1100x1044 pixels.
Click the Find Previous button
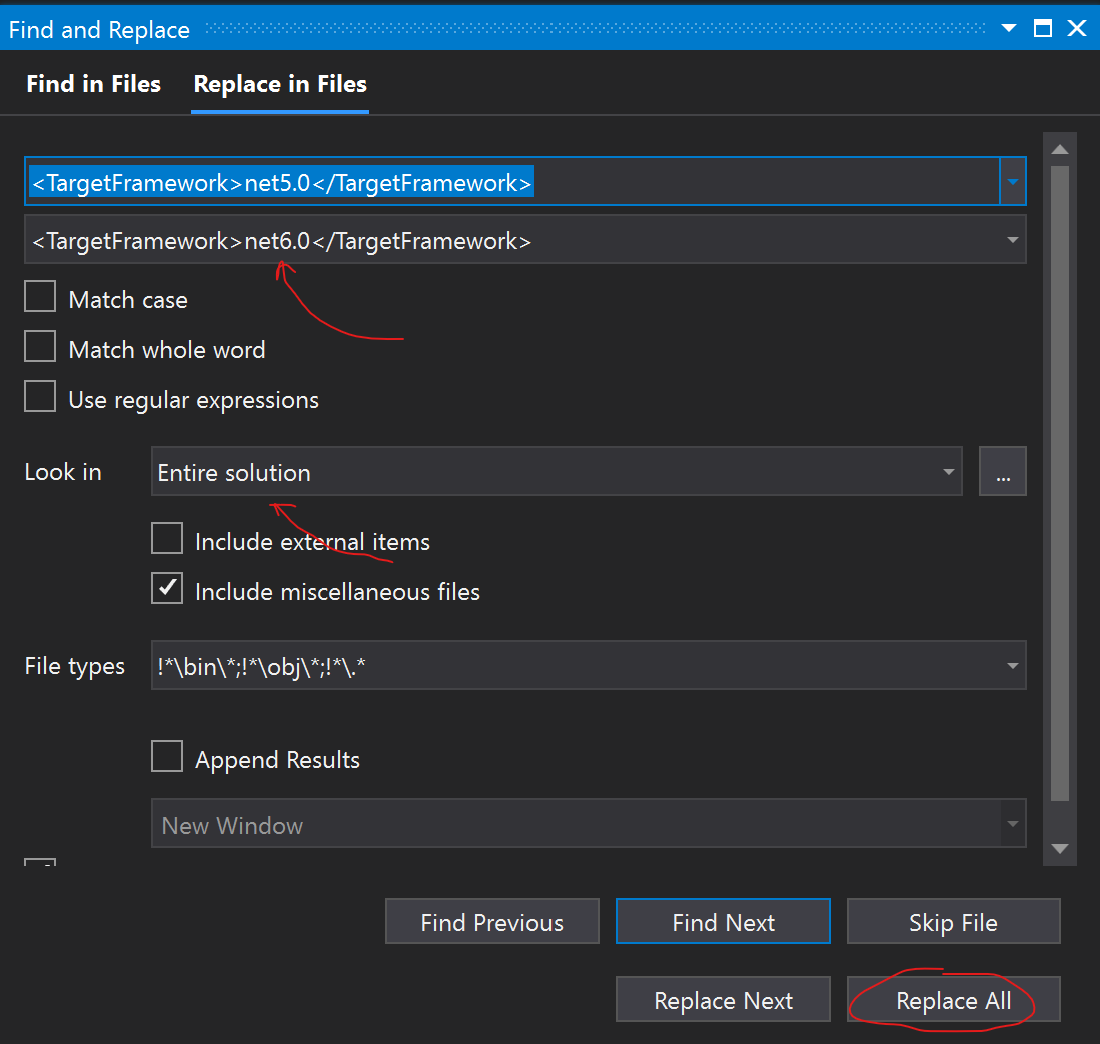[x=492, y=921]
